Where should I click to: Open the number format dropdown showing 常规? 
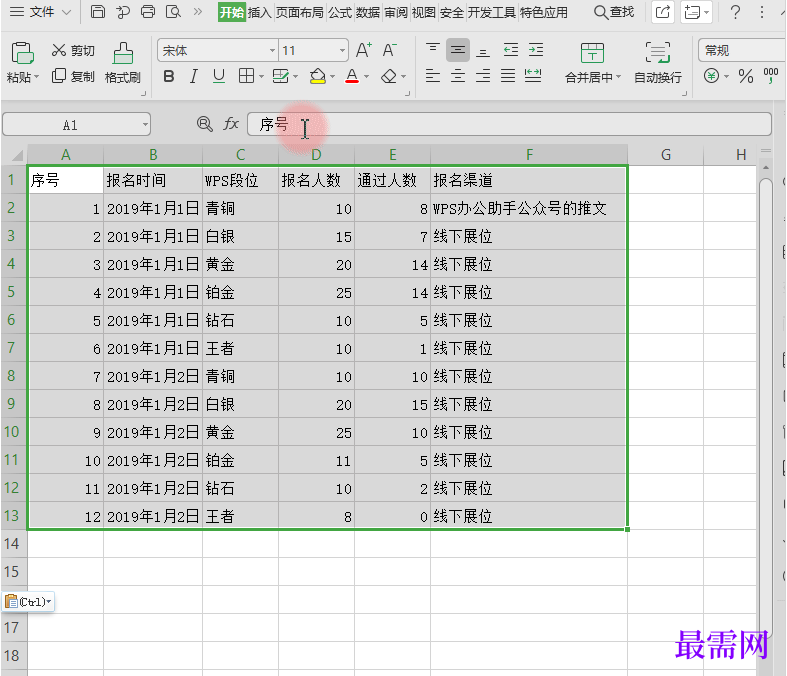pos(740,50)
